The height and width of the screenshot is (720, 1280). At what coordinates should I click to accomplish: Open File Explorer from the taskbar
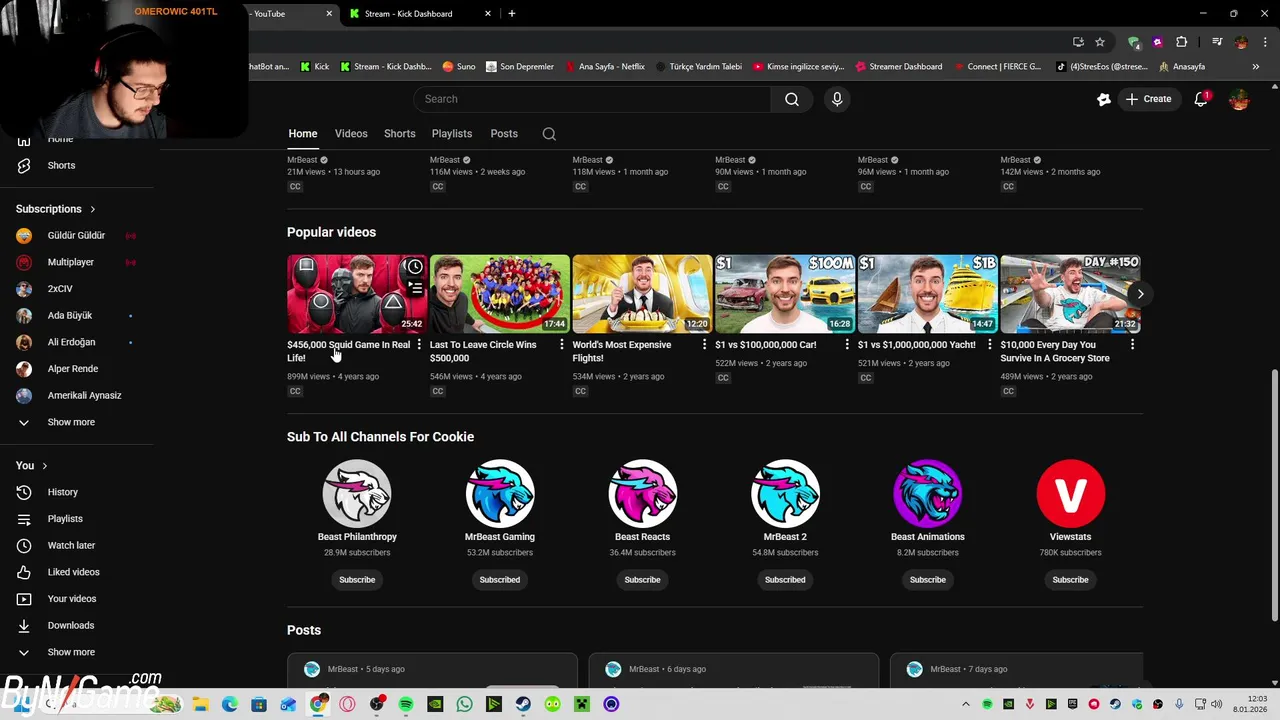point(200,704)
